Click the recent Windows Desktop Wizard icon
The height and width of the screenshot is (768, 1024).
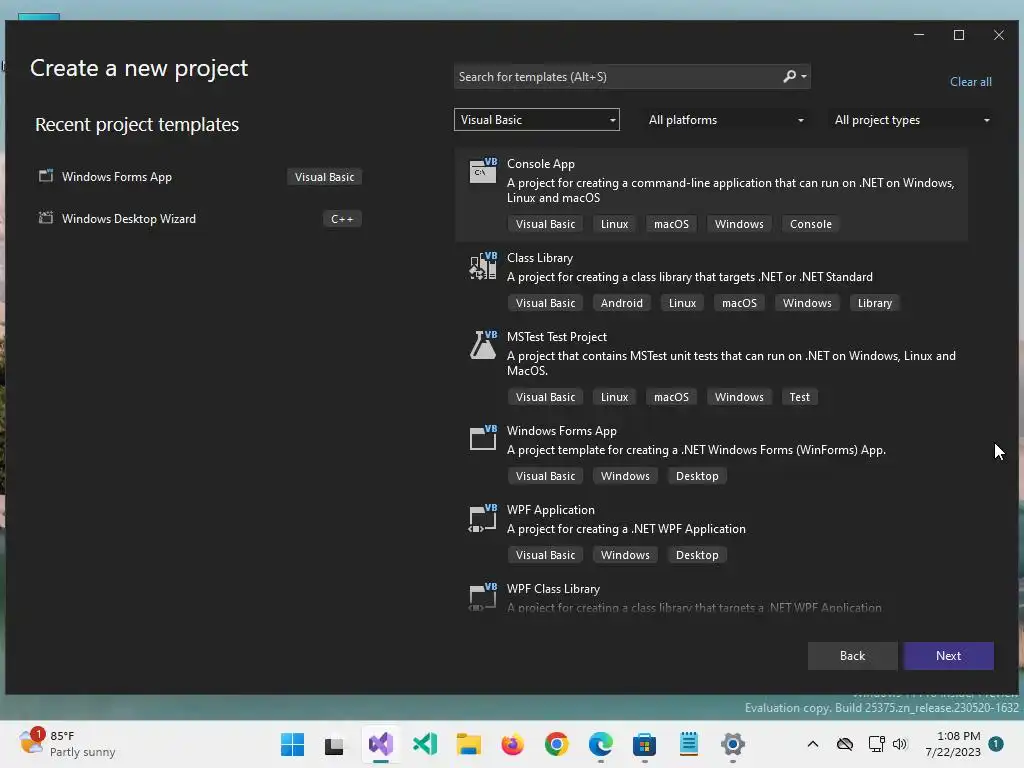[46, 218]
